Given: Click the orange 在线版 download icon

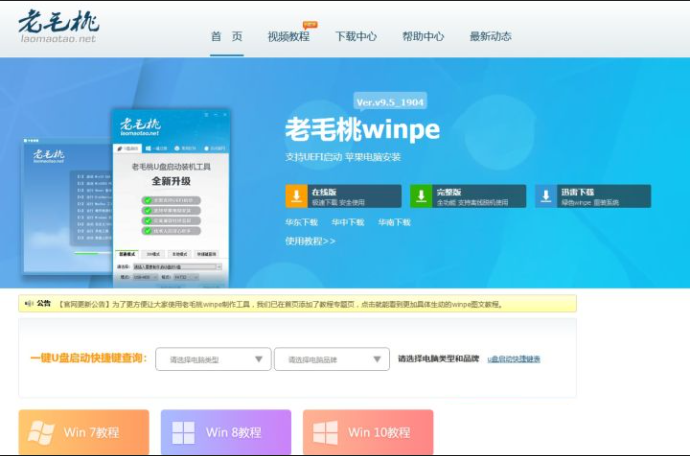Looking at the screenshot, I should click(297, 196).
